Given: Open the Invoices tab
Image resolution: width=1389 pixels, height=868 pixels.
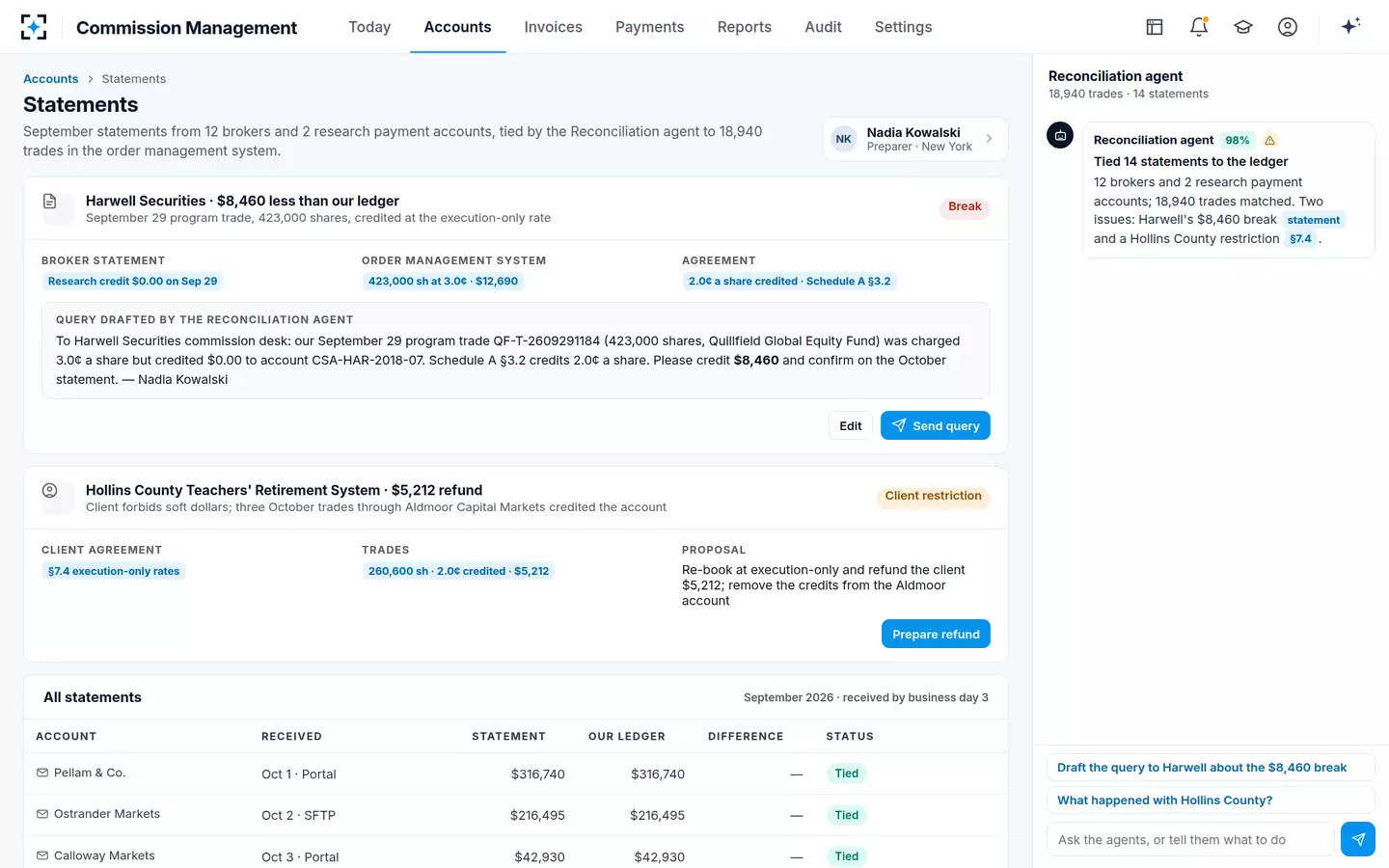Looking at the screenshot, I should tap(554, 27).
